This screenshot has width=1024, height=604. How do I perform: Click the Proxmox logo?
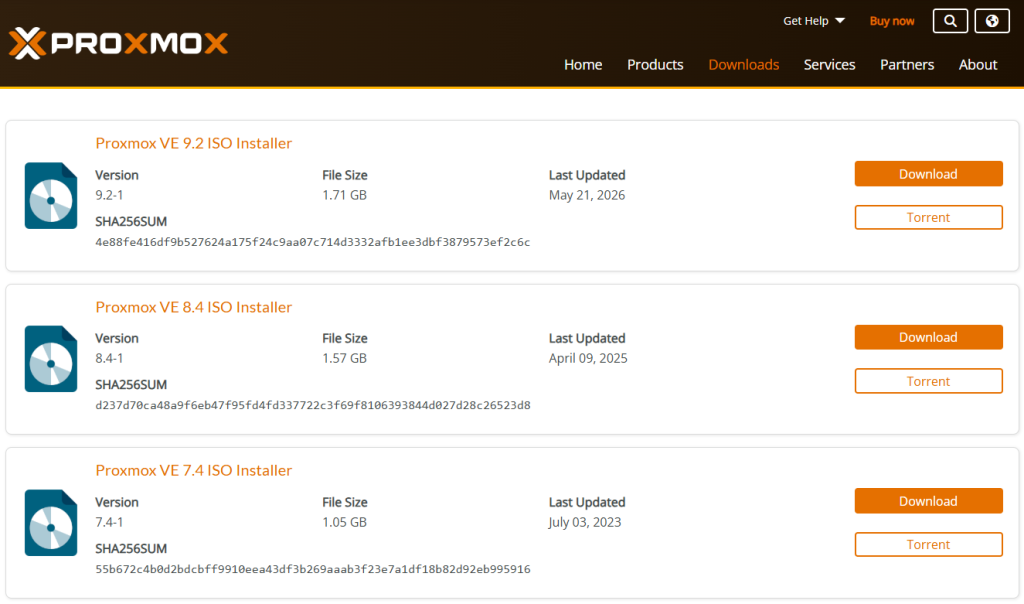coord(118,43)
